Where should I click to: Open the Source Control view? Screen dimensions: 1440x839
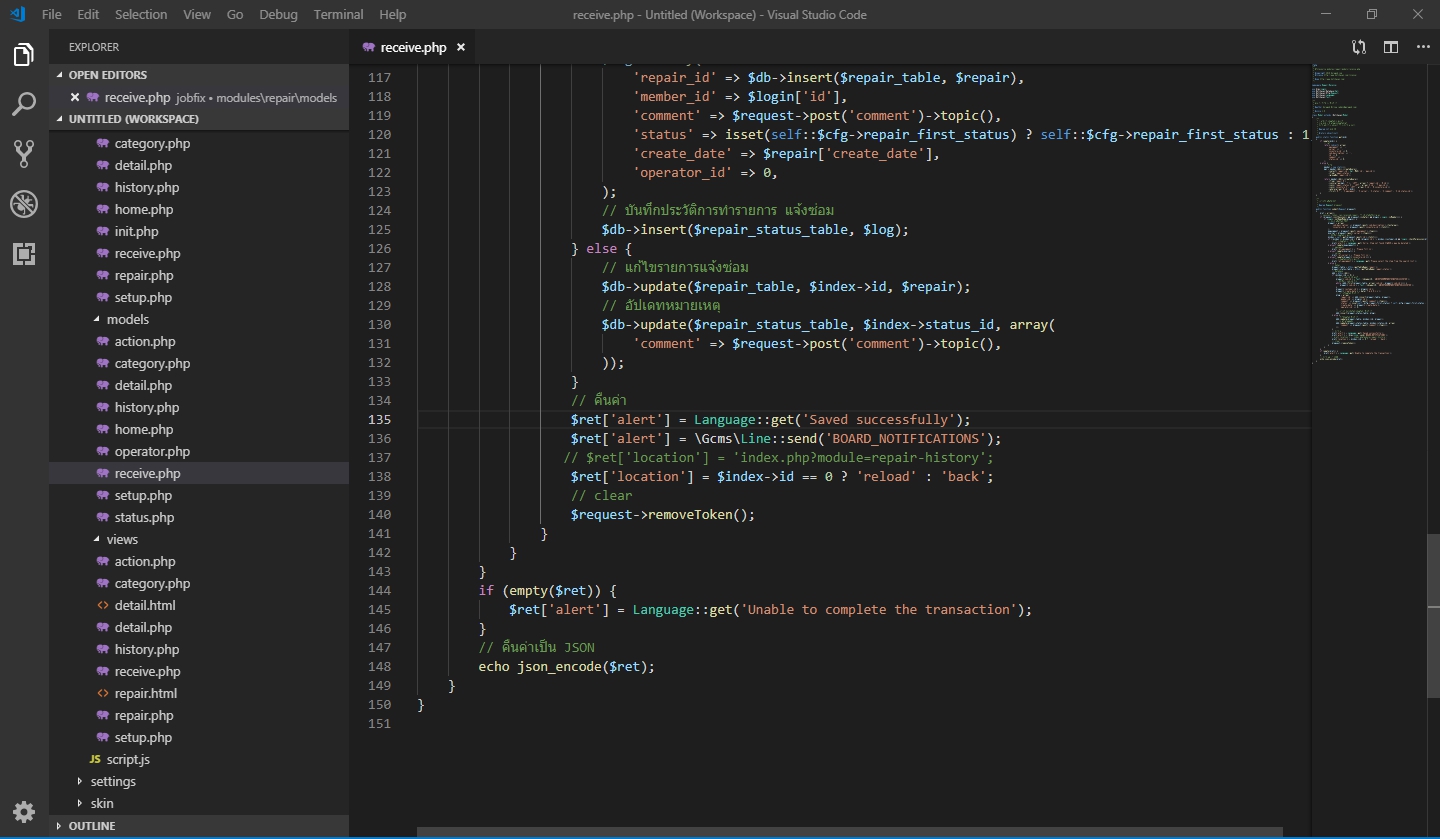click(x=24, y=153)
